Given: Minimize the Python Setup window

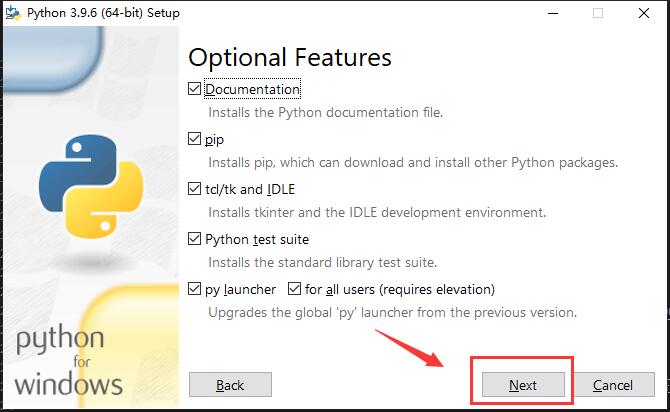Looking at the screenshot, I should [x=553, y=13].
